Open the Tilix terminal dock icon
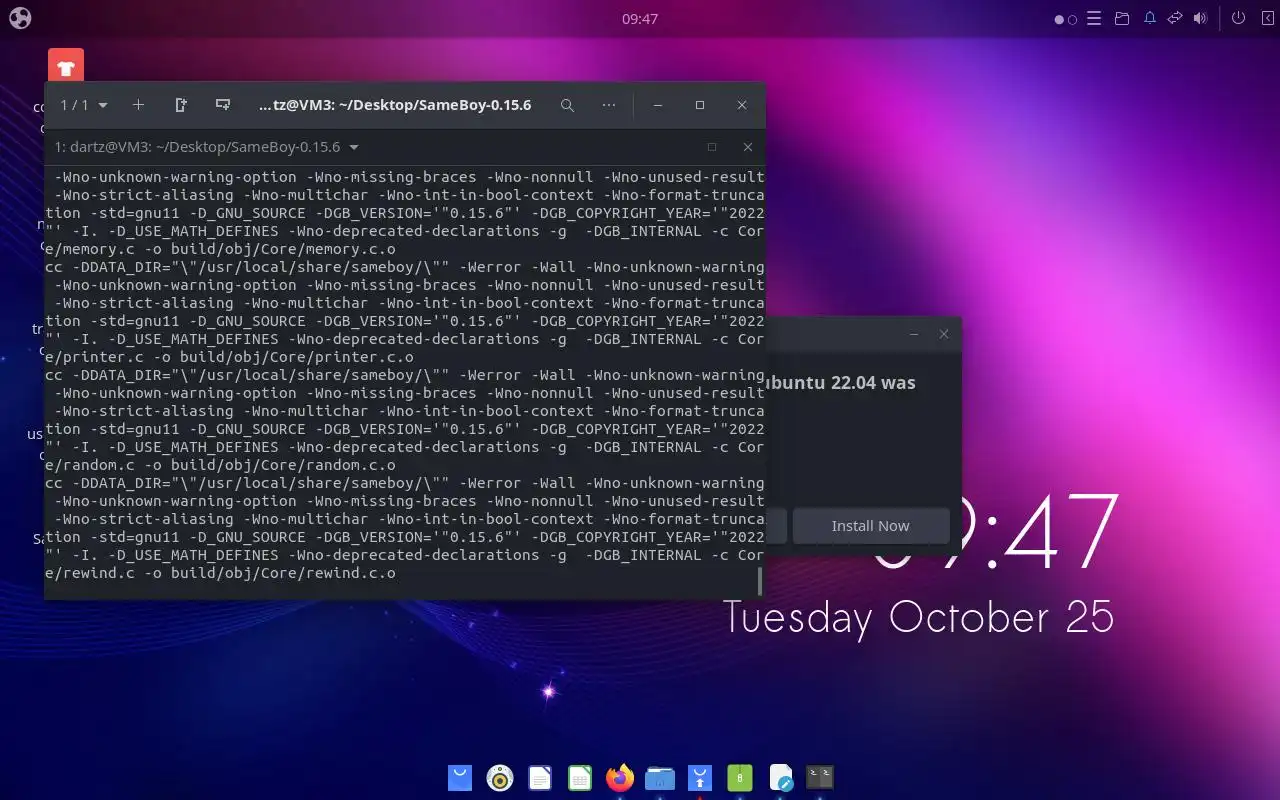Viewport: 1280px width, 800px height. pos(820,777)
